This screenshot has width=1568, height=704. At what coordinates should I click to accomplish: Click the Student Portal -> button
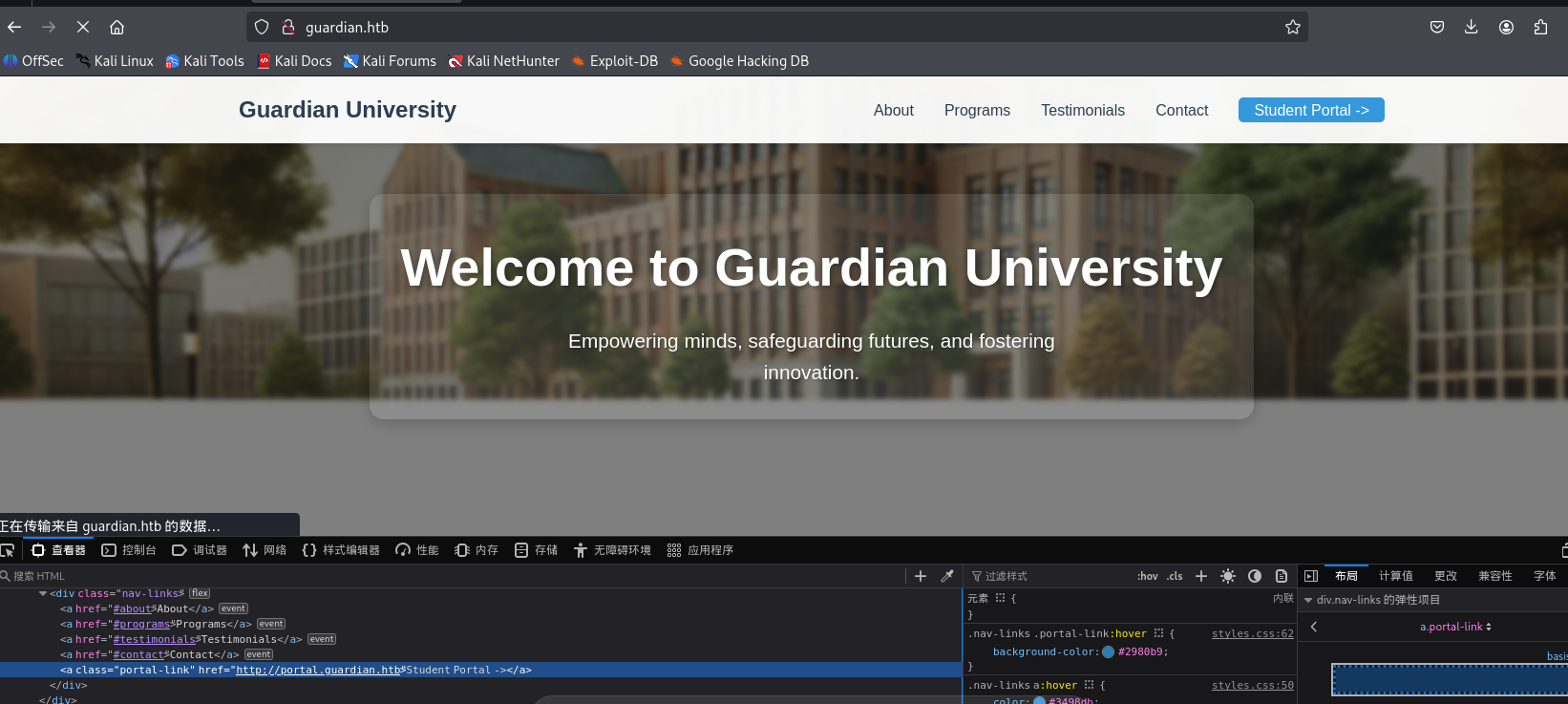(x=1310, y=110)
